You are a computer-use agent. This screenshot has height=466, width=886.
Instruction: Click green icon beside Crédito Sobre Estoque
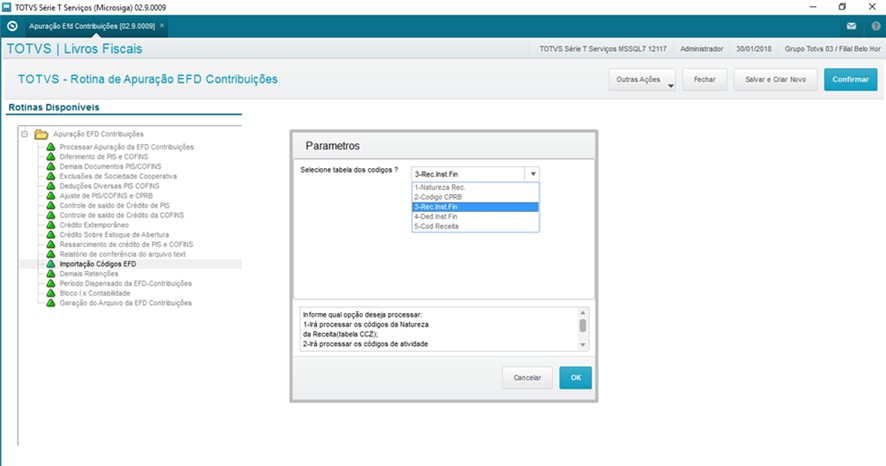pos(51,234)
